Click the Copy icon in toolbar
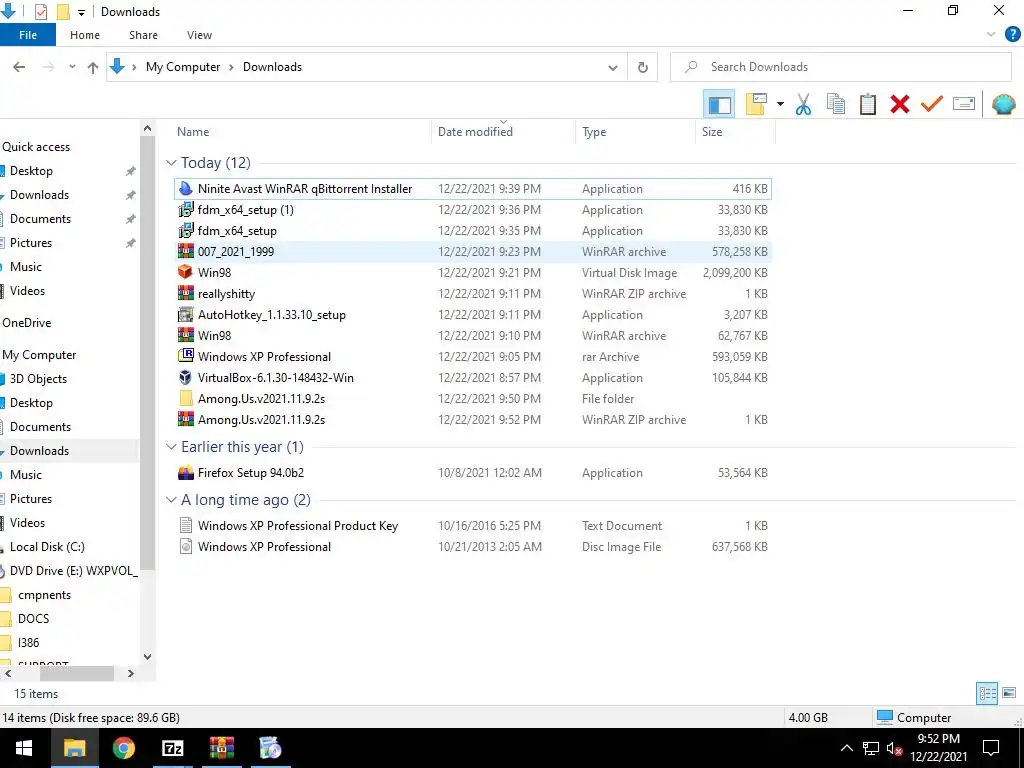 [x=835, y=104]
